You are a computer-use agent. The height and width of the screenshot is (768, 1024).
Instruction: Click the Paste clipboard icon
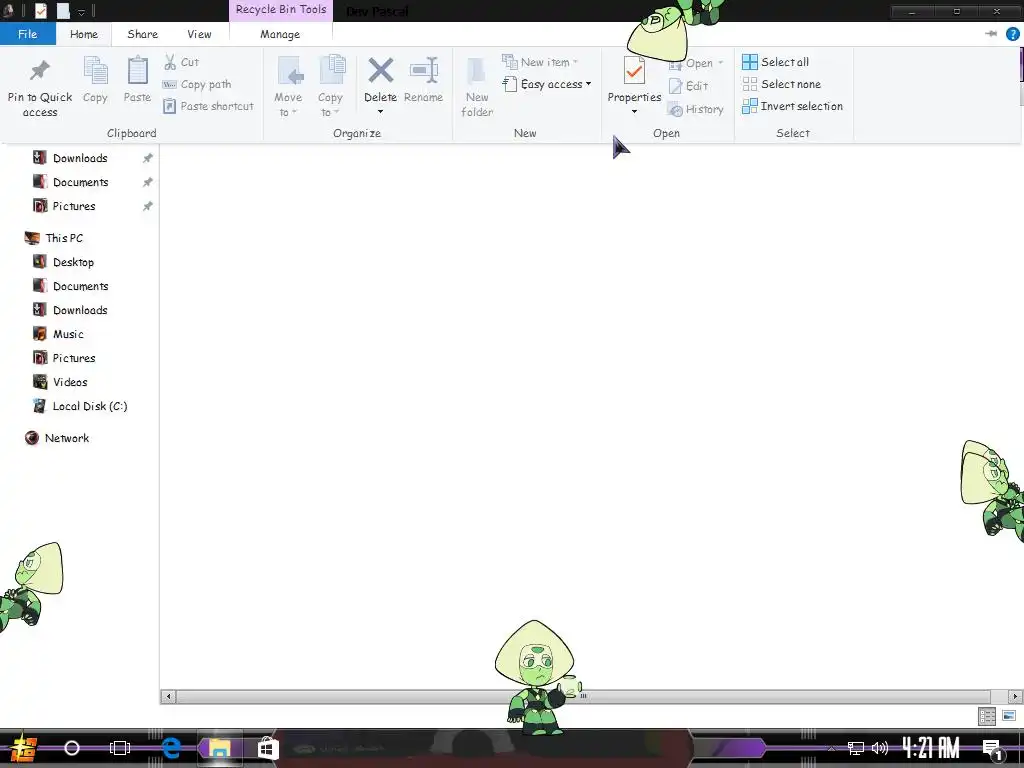click(137, 71)
